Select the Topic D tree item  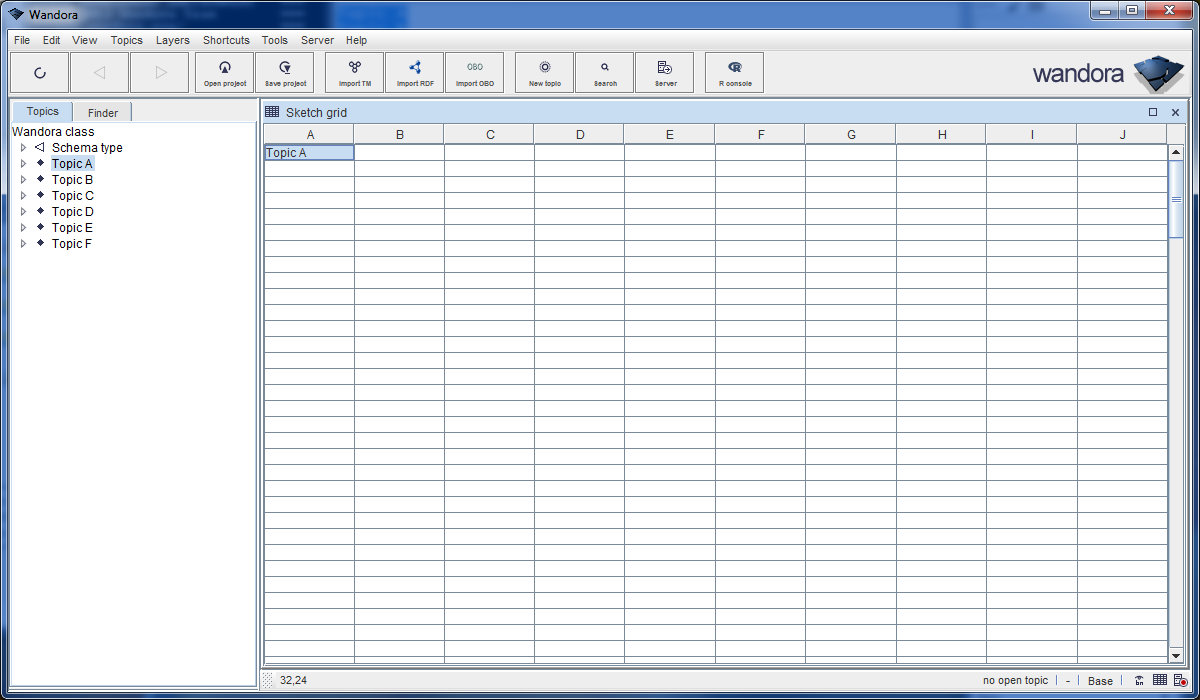pyautogui.click(x=72, y=211)
